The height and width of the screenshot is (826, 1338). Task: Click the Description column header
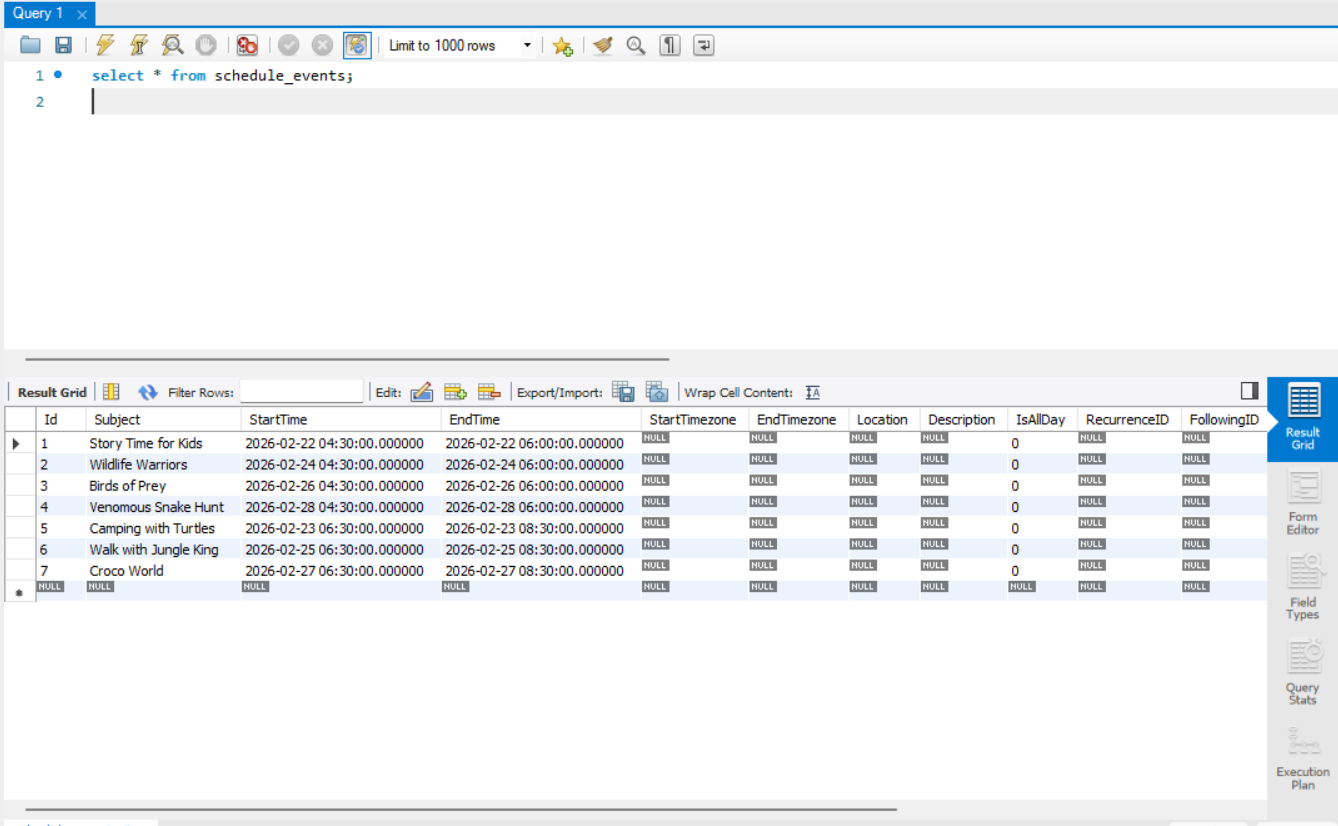pos(963,419)
